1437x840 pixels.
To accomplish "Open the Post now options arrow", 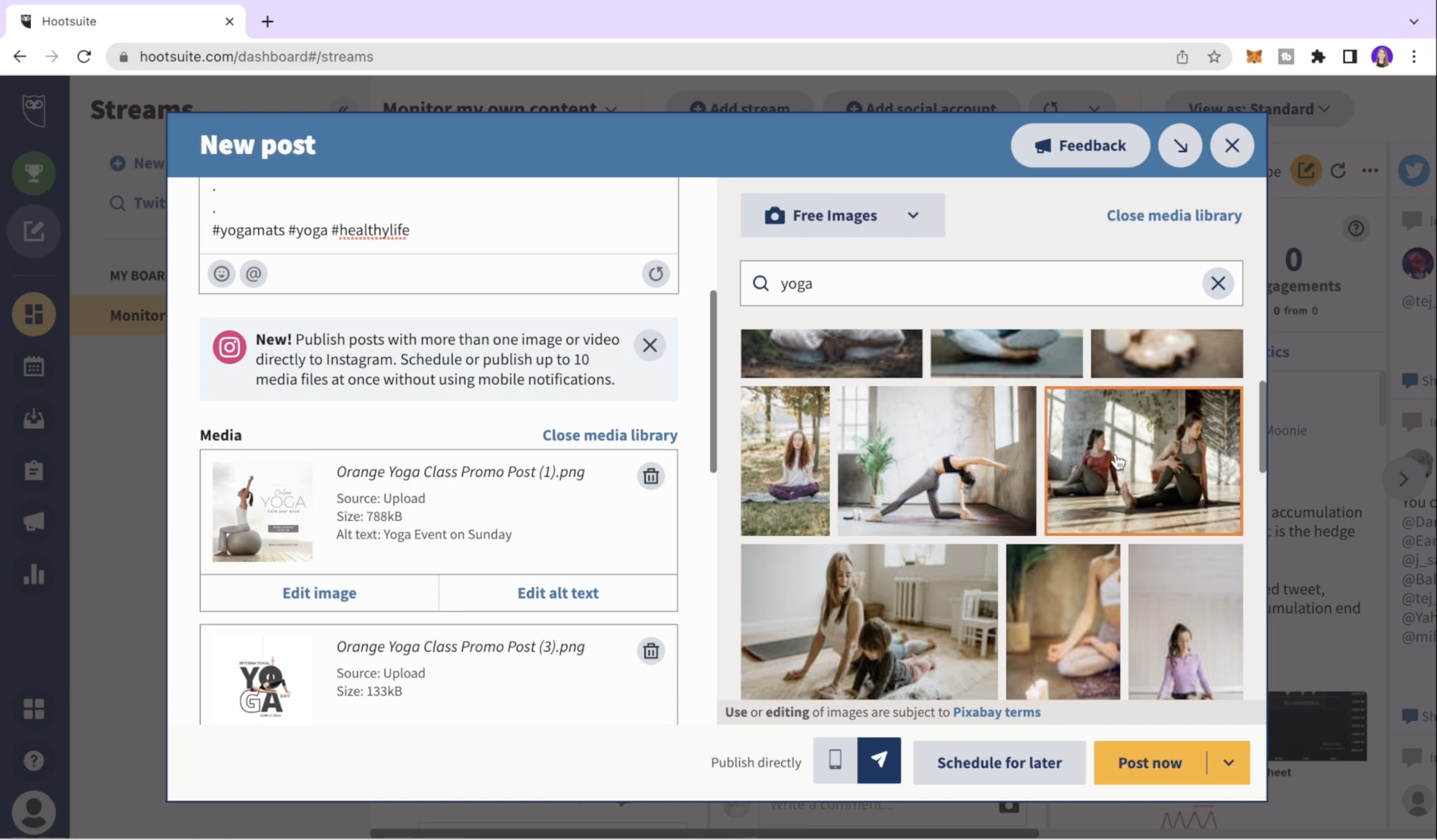I will 1229,762.
